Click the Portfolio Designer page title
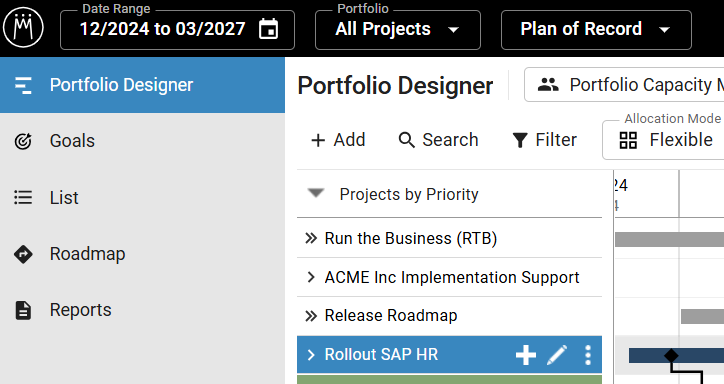Screen dimensions: 724x384 395,86
